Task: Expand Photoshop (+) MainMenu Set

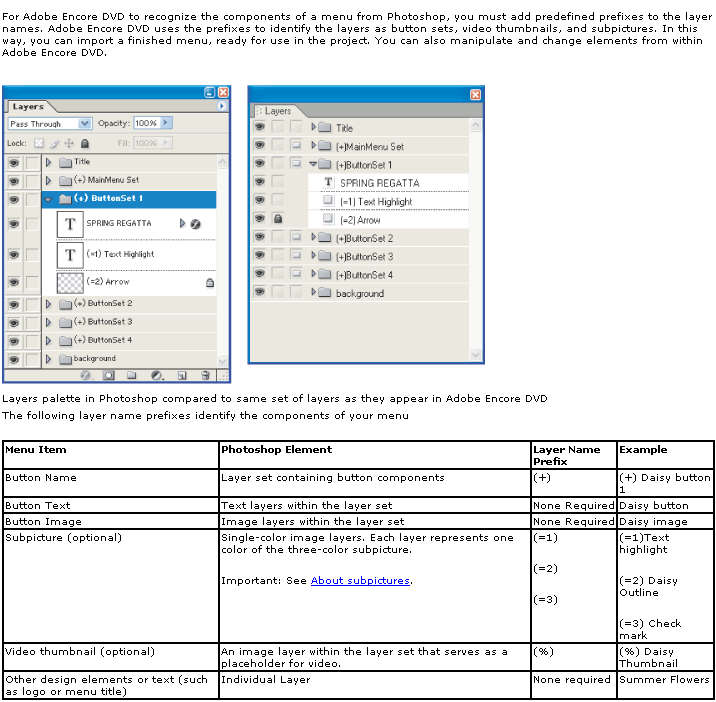Action: tap(48, 180)
